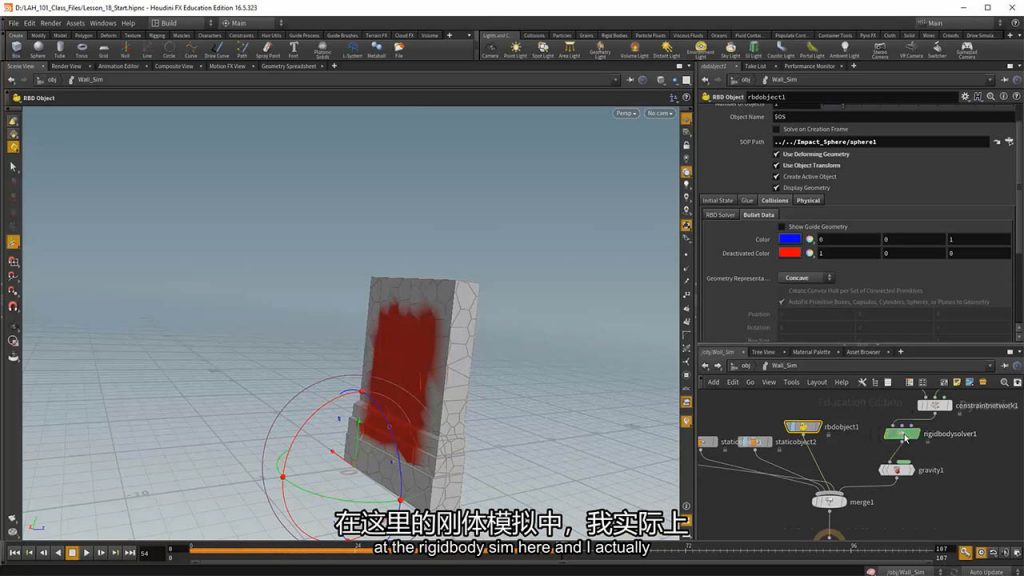Add an Ambient Light from shelf
The width and height of the screenshot is (1024, 576).
pyautogui.click(x=844, y=50)
